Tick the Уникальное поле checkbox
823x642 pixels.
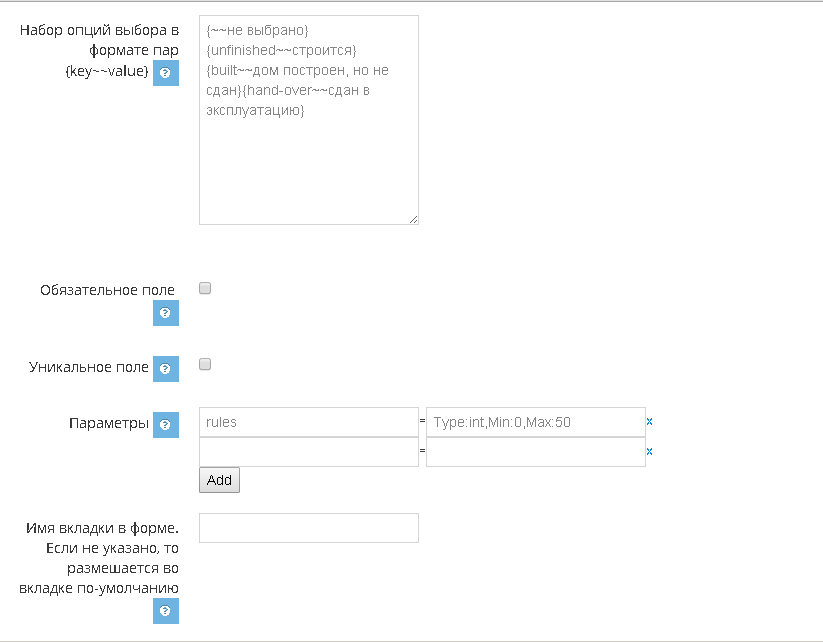point(205,364)
